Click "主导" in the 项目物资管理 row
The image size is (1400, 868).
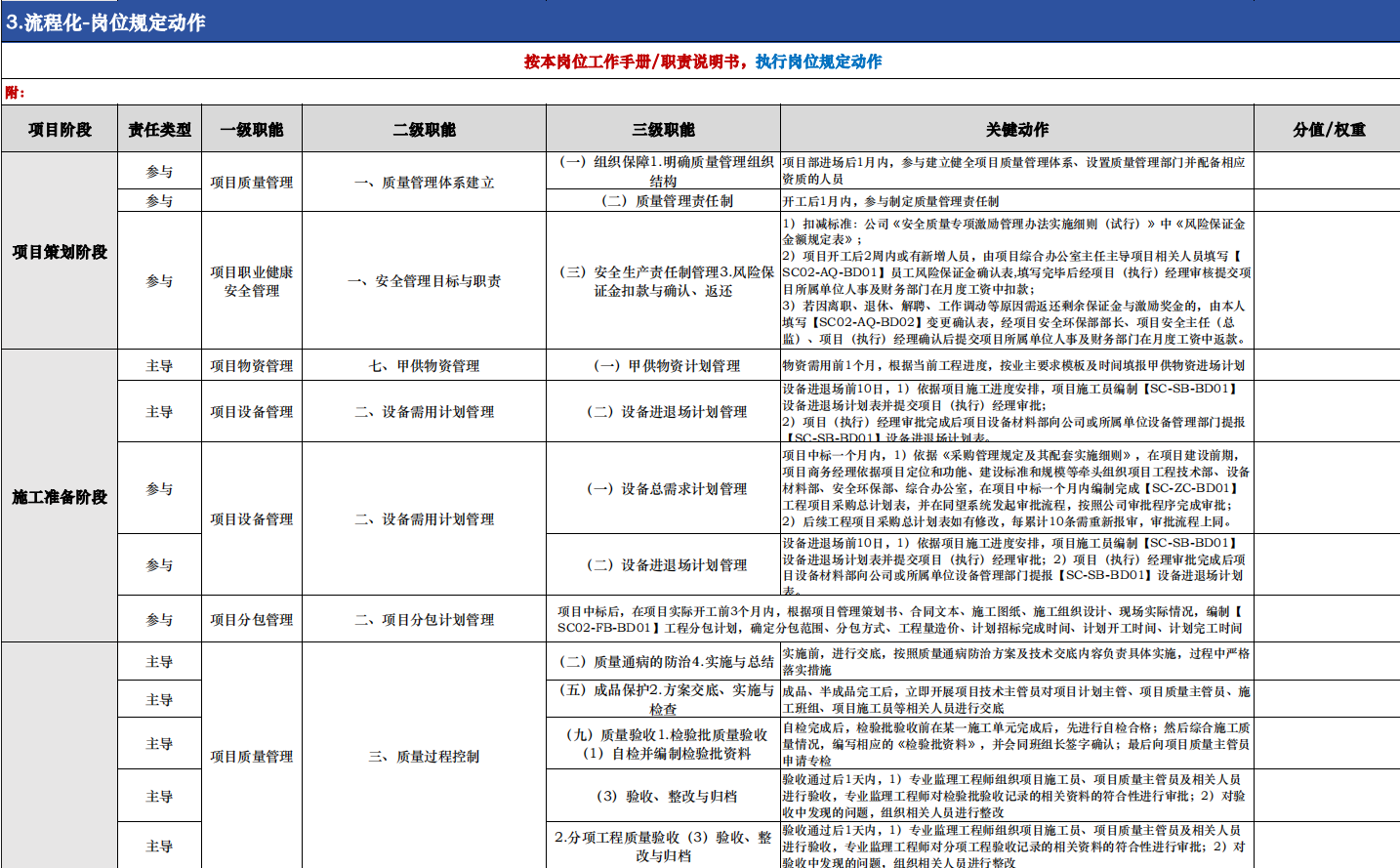tap(159, 366)
